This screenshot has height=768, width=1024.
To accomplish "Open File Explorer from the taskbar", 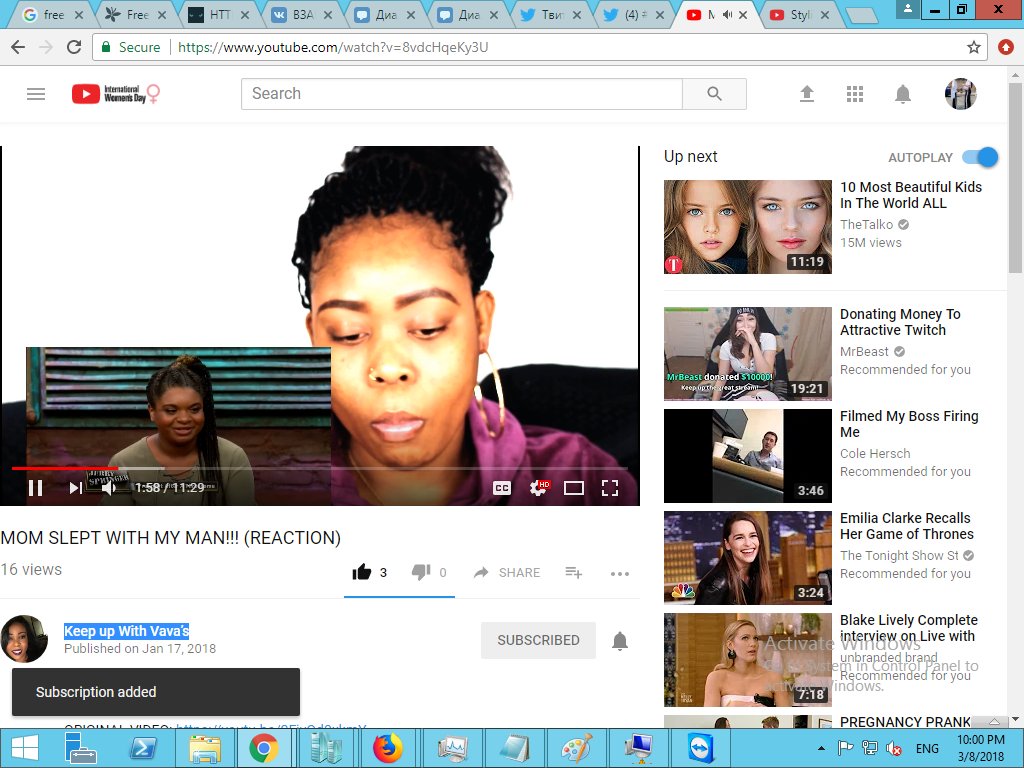I will pyautogui.click(x=204, y=748).
